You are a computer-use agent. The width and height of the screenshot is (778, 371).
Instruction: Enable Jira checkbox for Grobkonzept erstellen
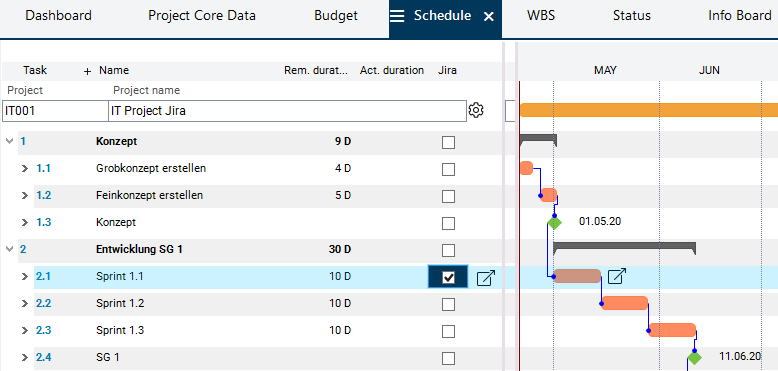click(x=448, y=170)
